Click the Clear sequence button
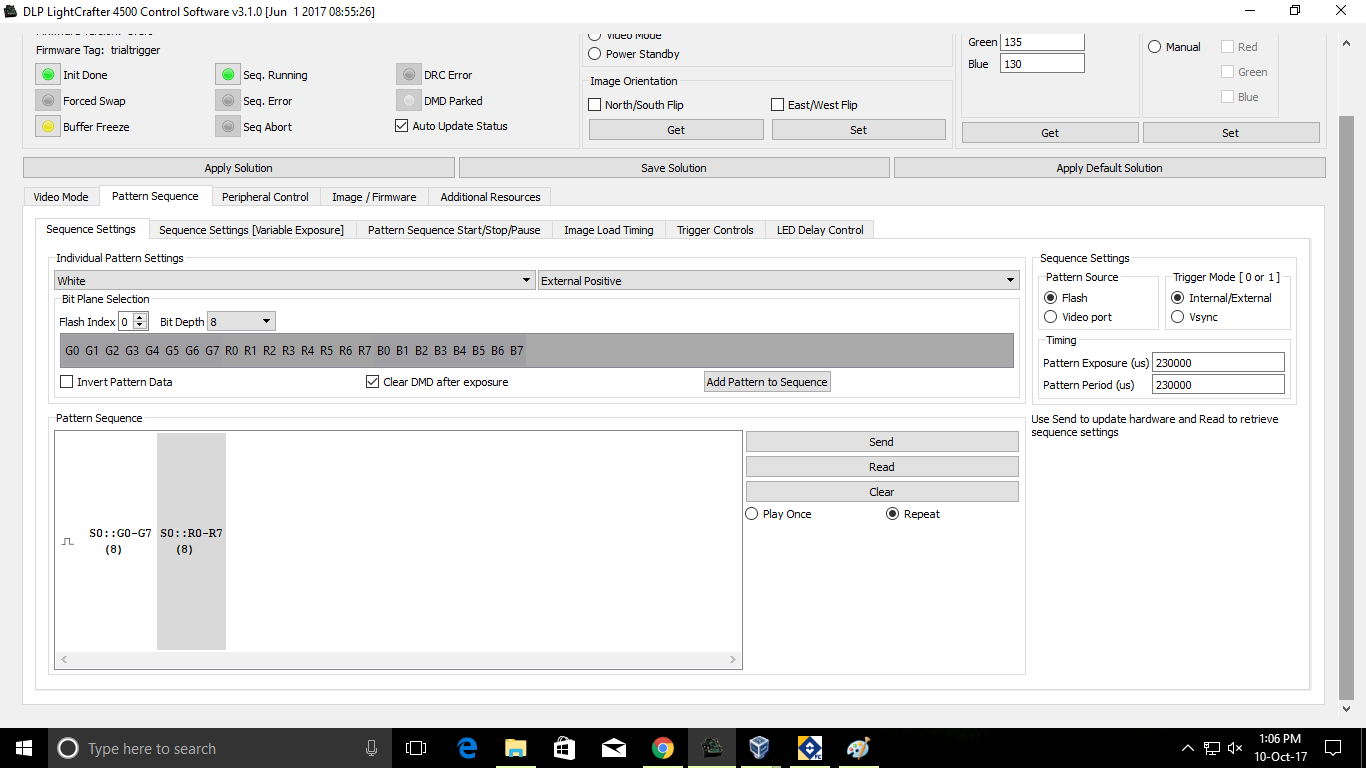The width and height of the screenshot is (1366, 768). (882, 492)
